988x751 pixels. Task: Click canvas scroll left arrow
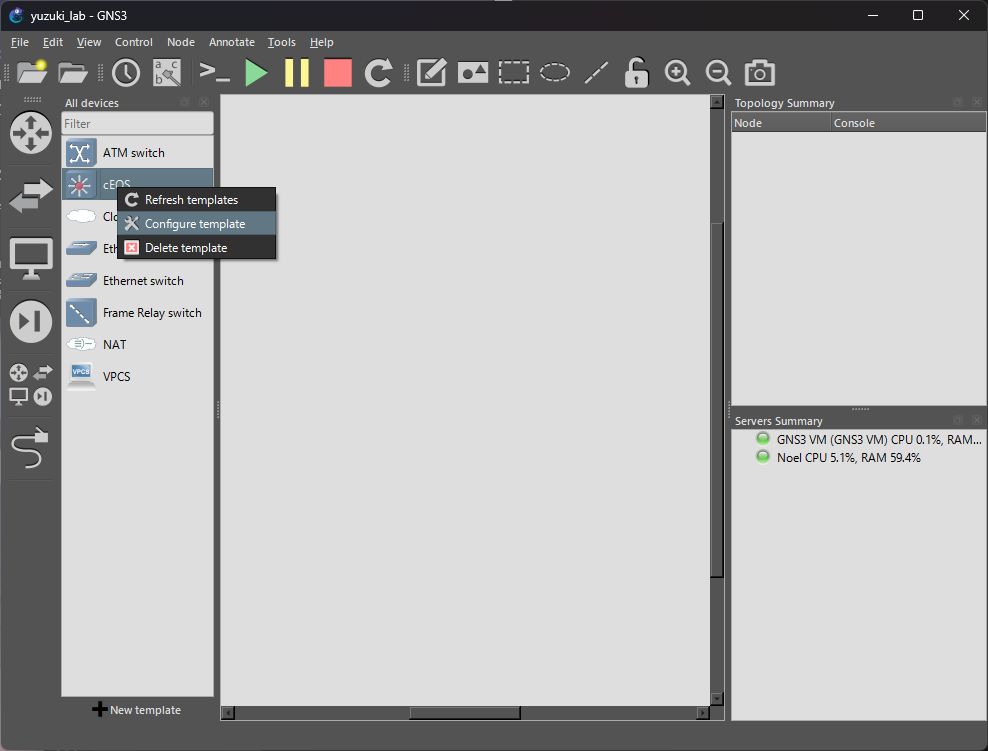pos(228,713)
